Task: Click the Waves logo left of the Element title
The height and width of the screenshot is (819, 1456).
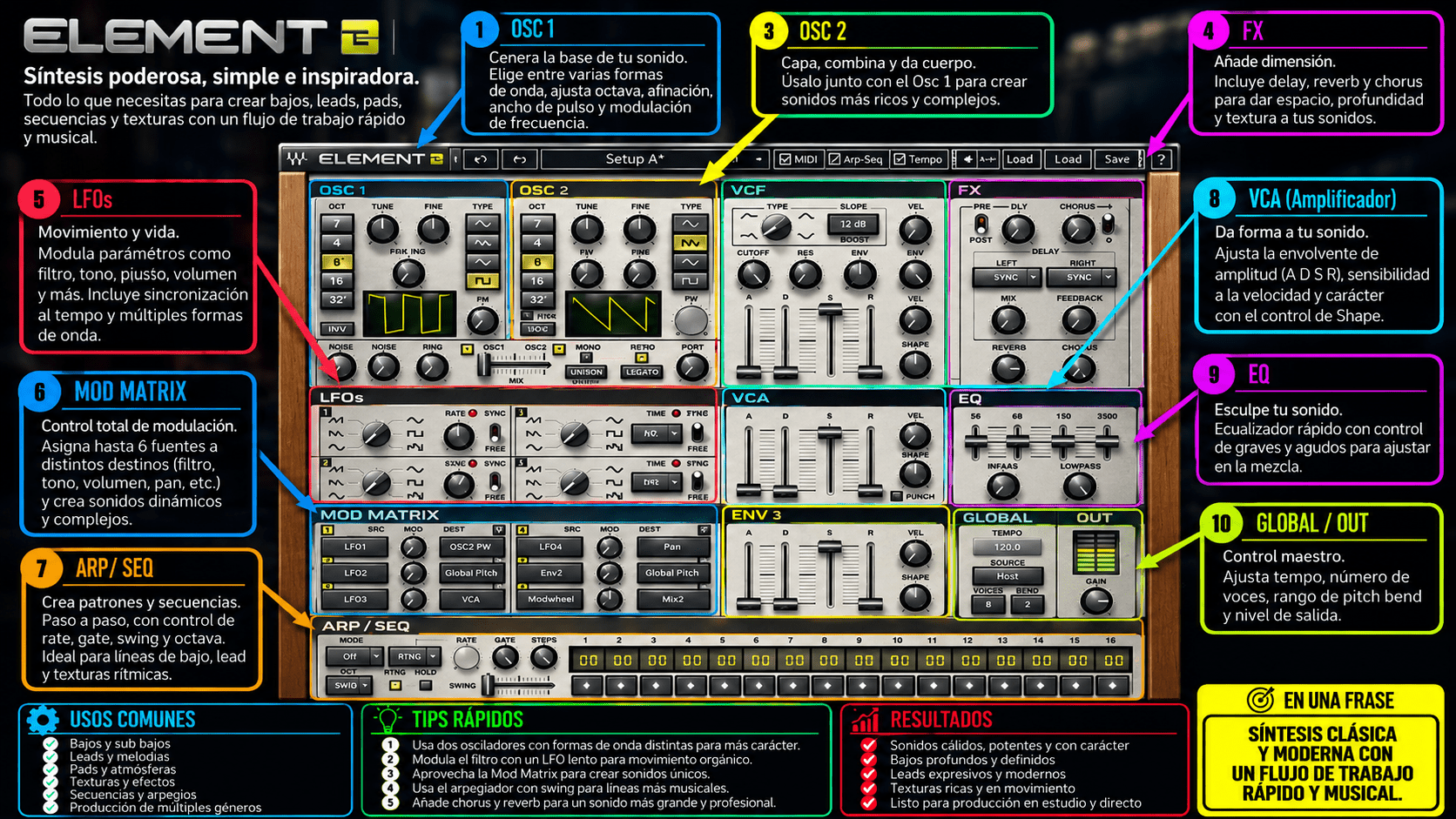Action: coord(298,159)
